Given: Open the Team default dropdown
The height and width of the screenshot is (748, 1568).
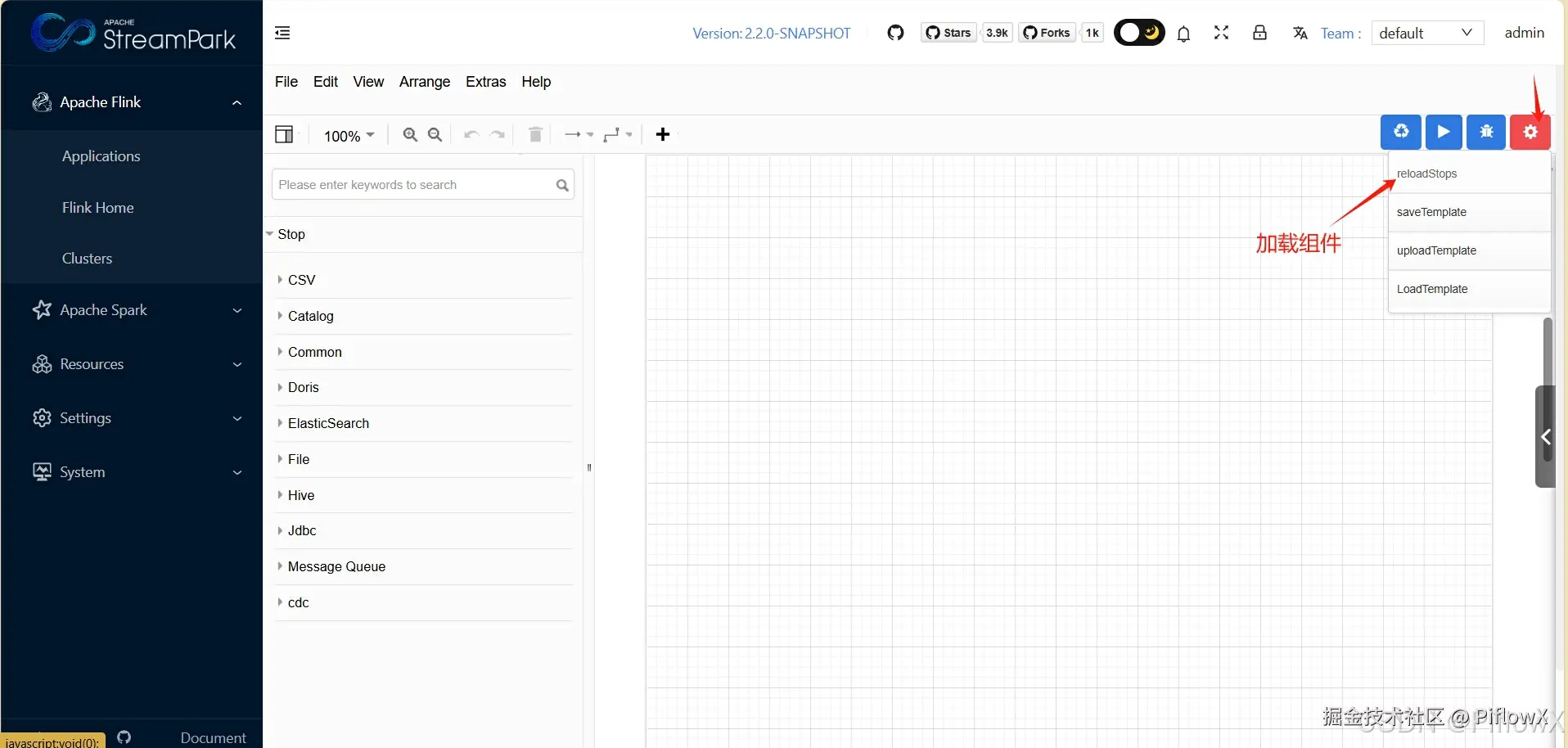Looking at the screenshot, I should coord(1427,33).
